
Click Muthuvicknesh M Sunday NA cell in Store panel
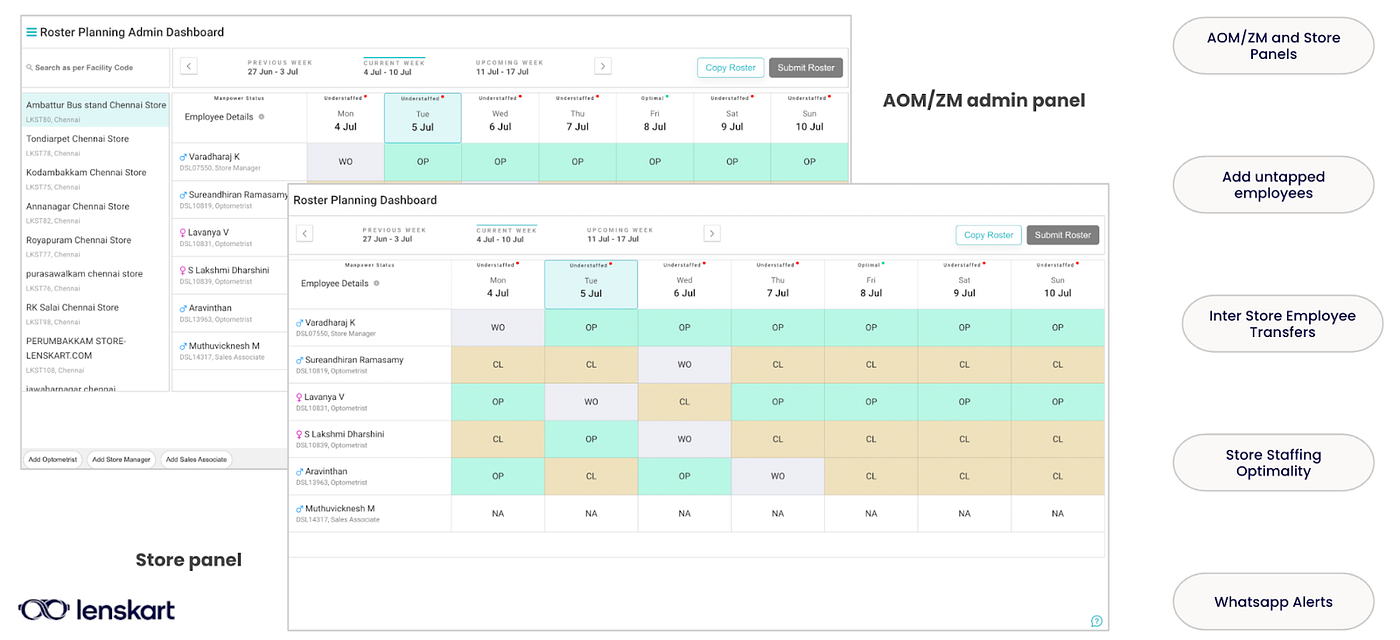pos(1058,513)
